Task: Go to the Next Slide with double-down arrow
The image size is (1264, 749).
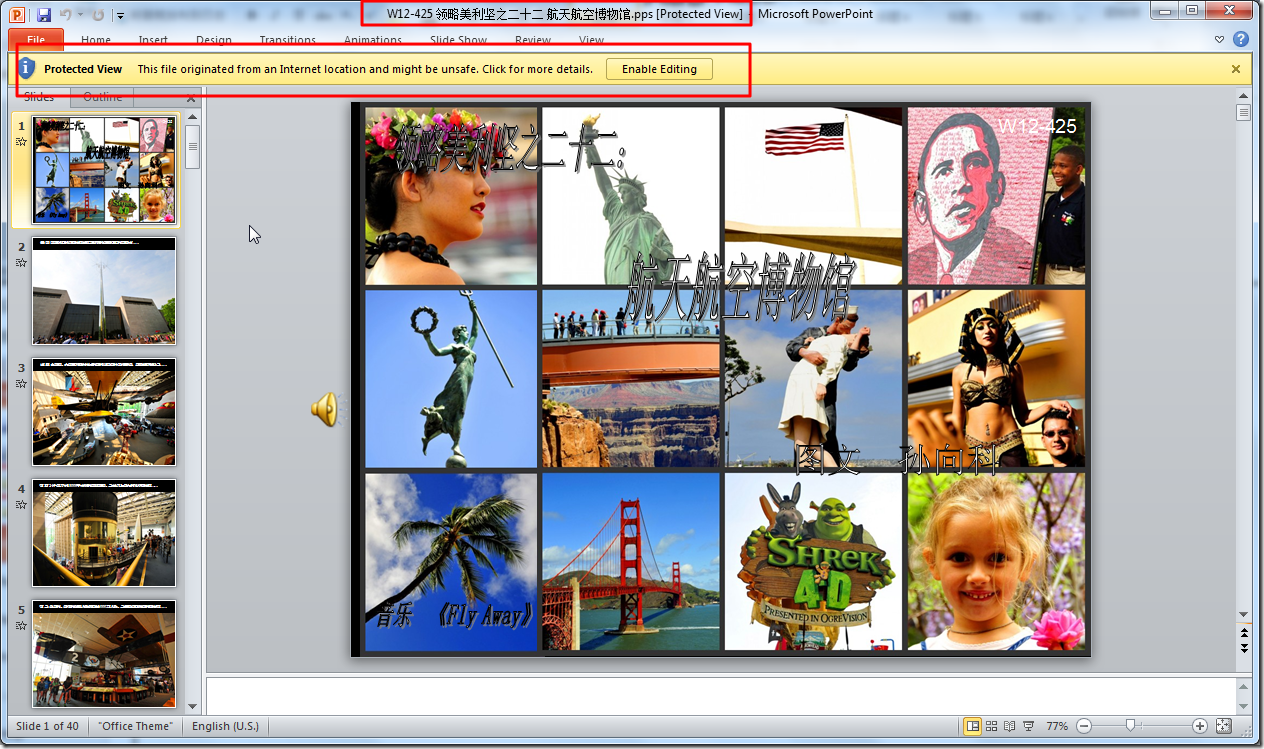Action: click(x=1244, y=648)
